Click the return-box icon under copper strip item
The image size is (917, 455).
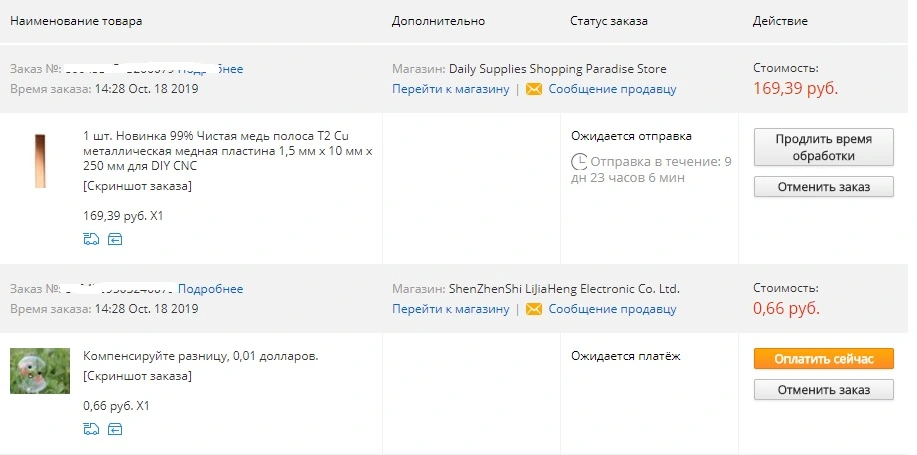coord(115,239)
